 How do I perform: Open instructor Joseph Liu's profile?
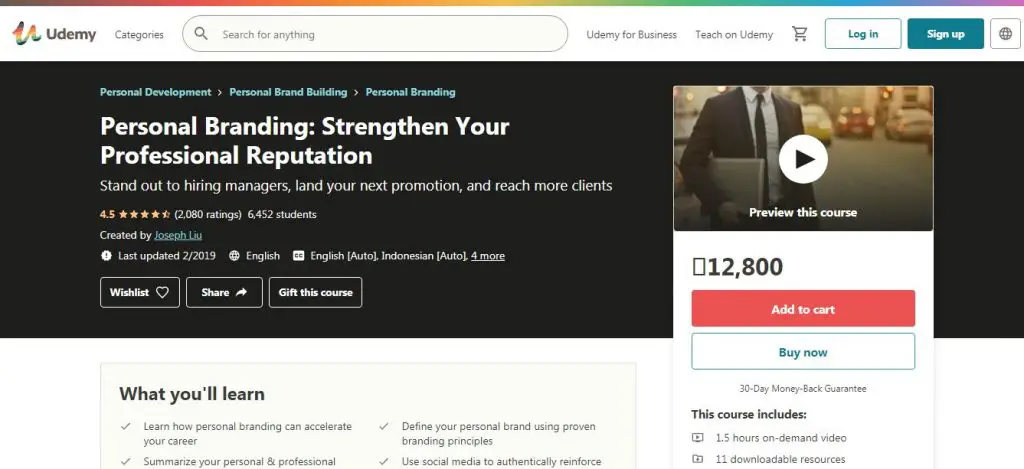tap(178, 235)
